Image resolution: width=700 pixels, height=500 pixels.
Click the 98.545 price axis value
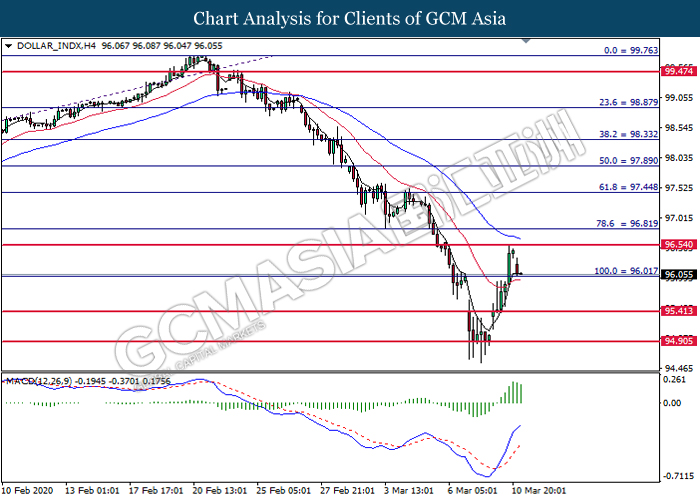point(679,128)
